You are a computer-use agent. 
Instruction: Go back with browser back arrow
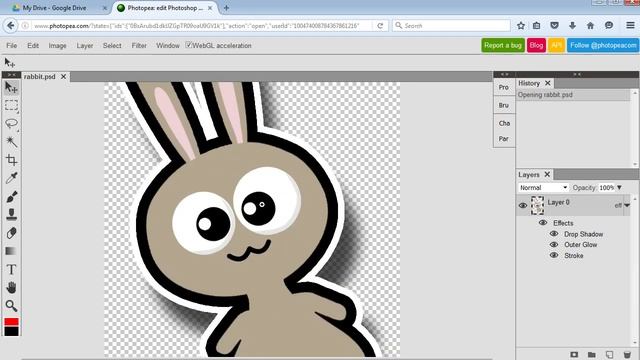pos(11,26)
